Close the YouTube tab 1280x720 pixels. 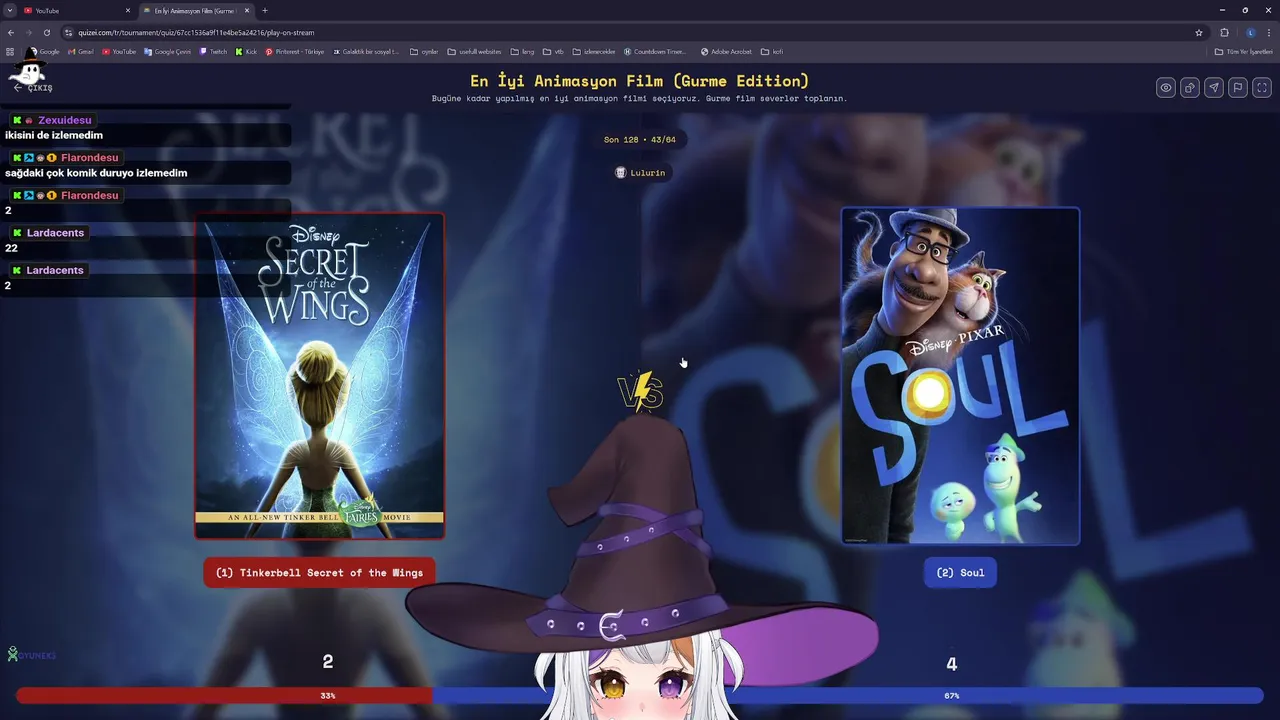127,10
